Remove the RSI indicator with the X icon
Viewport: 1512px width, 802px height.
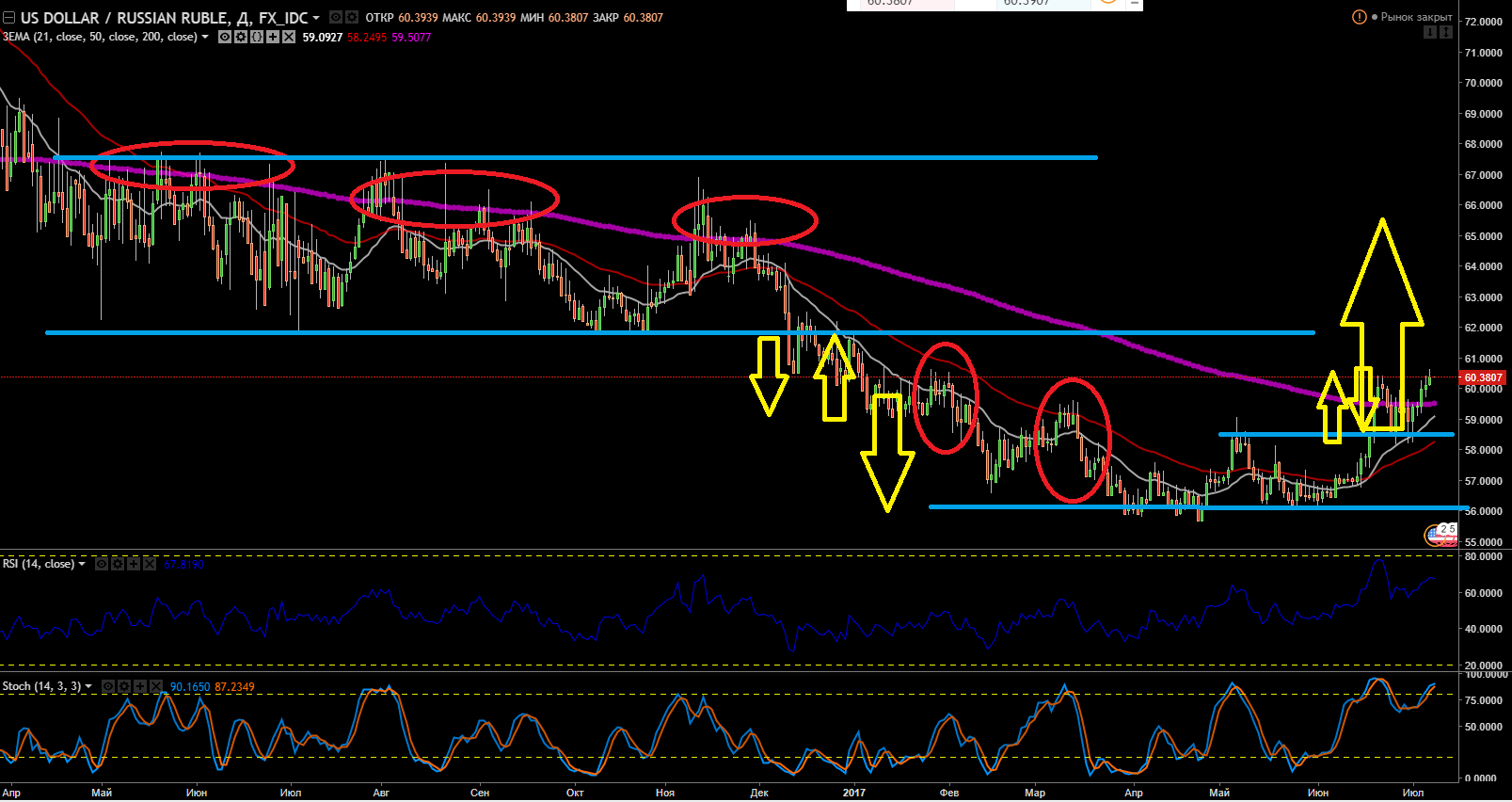[149, 564]
